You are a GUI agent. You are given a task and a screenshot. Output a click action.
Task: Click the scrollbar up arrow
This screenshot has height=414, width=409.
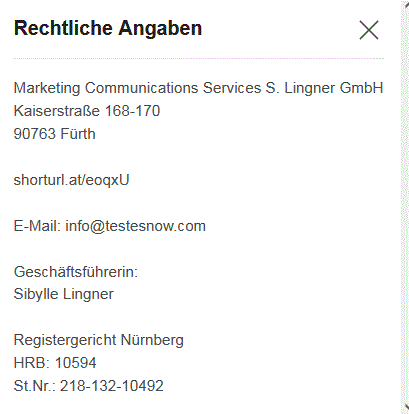click(x=406, y=4)
